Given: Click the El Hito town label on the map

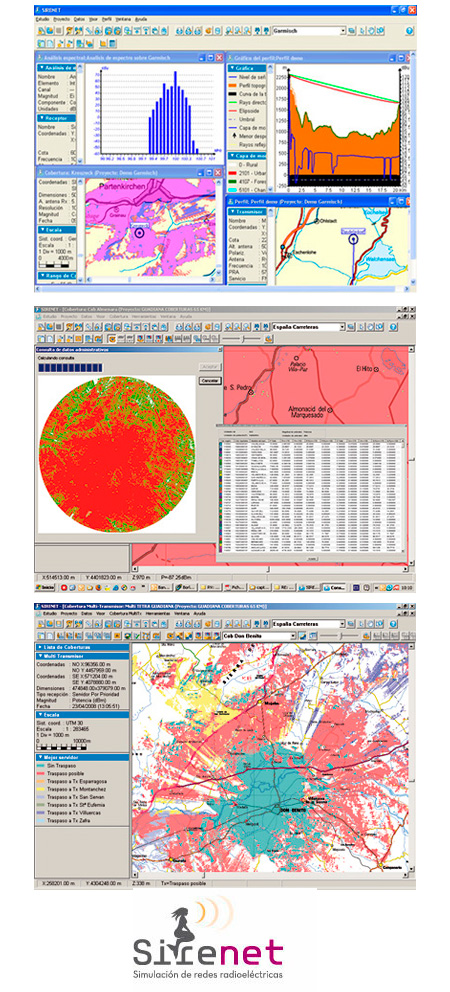Looking at the screenshot, I should [x=365, y=368].
